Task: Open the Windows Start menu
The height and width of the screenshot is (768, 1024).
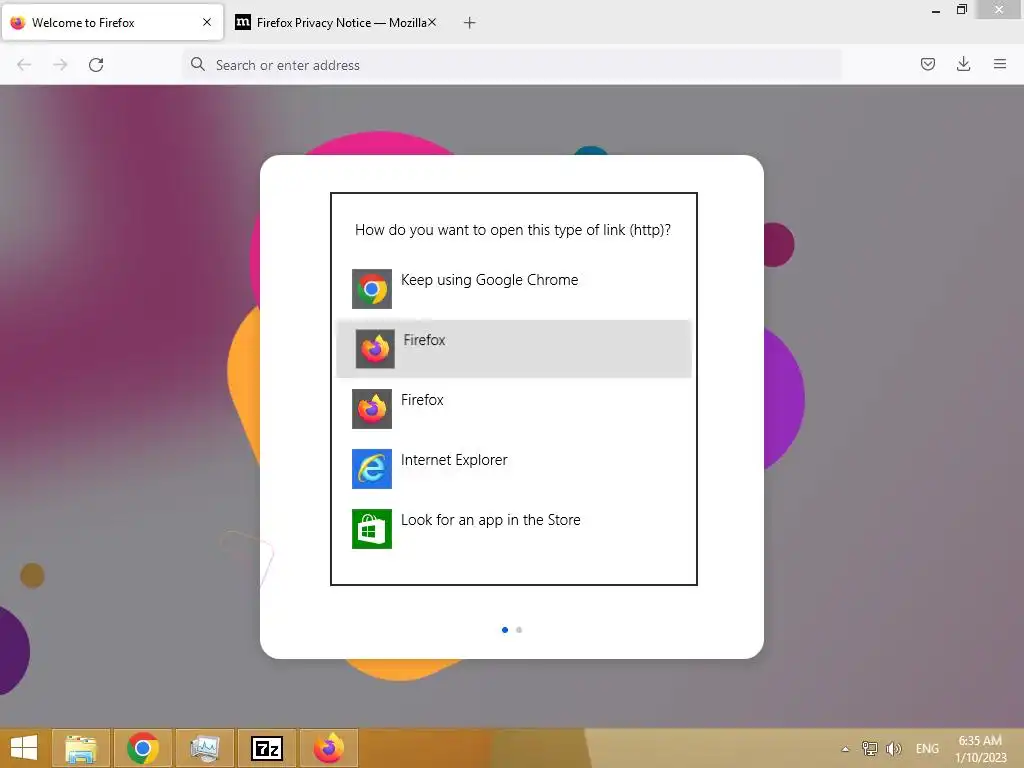Action: click(x=24, y=748)
